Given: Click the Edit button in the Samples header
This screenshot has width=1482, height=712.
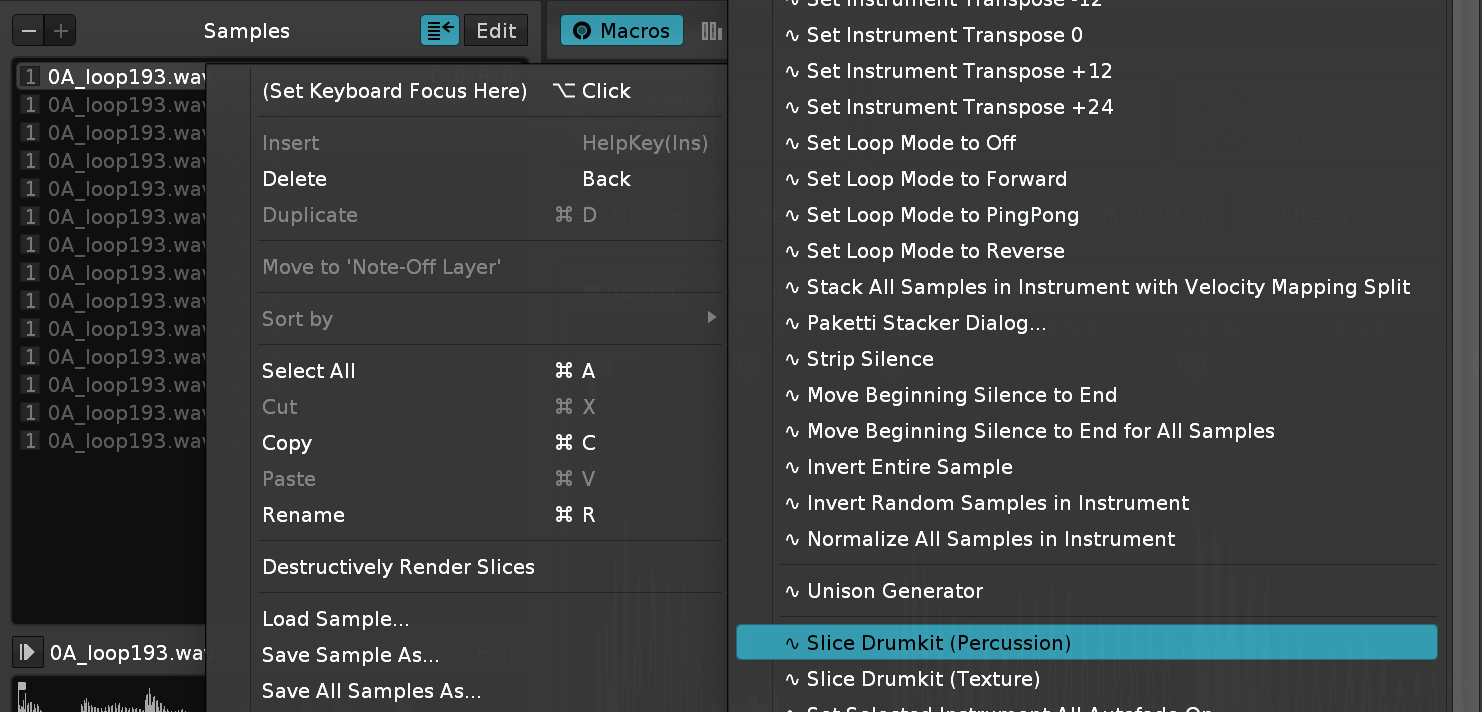Looking at the screenshot, I should [x=496, y=31].
